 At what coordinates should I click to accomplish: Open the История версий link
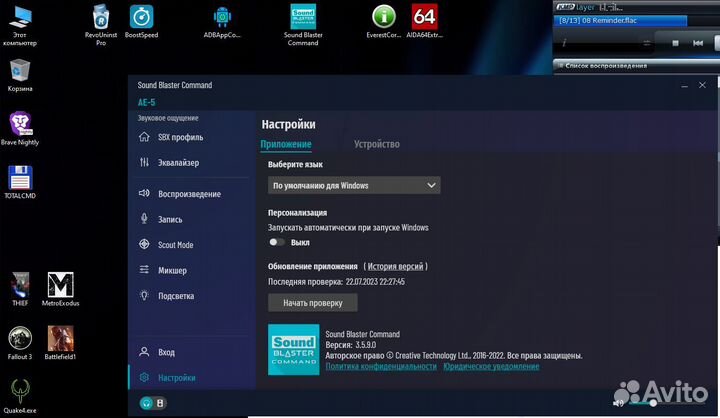(396, 267)
